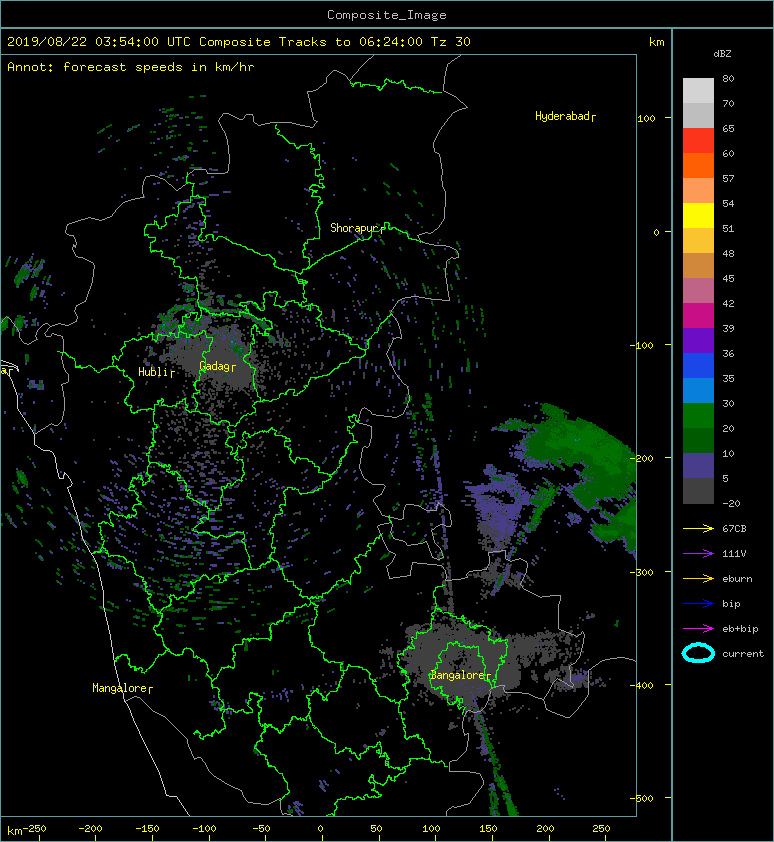Click the magenta eb+bip arrow legend icon
The width and height of the screenshot is (774, 842).
[x=698, y=628]
